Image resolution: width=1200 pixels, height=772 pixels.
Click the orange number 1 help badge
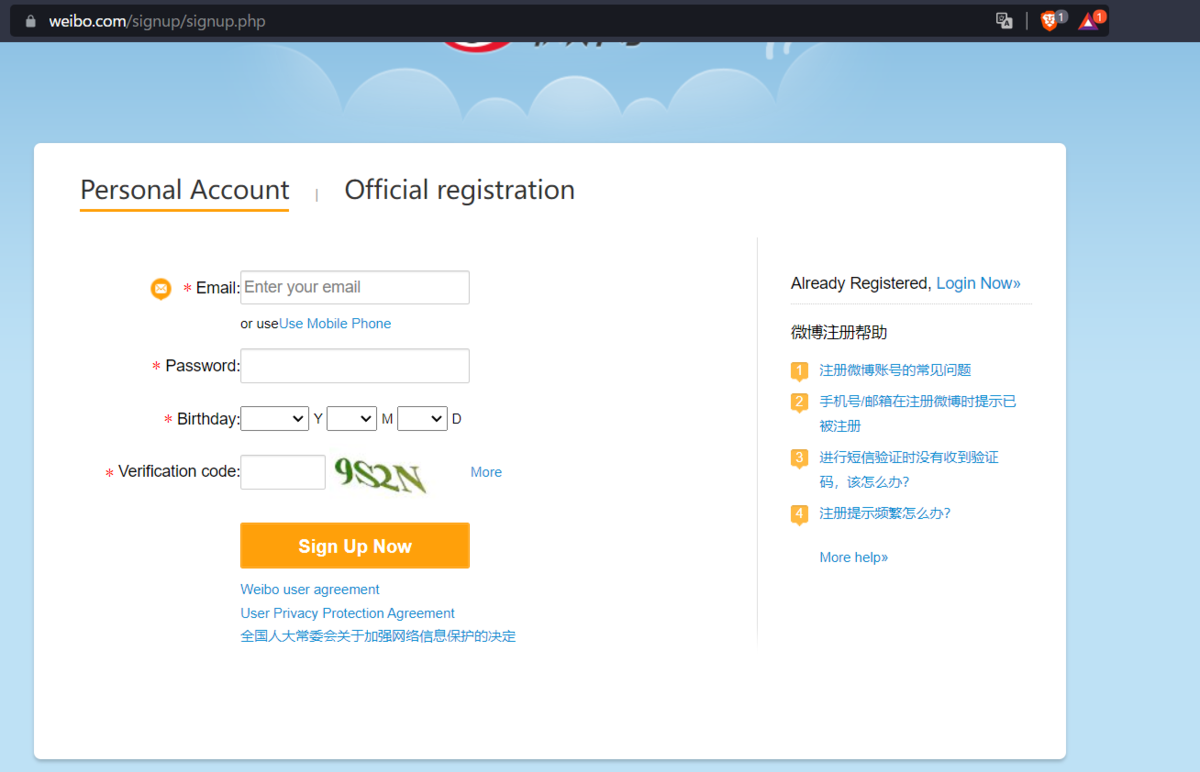799,371
